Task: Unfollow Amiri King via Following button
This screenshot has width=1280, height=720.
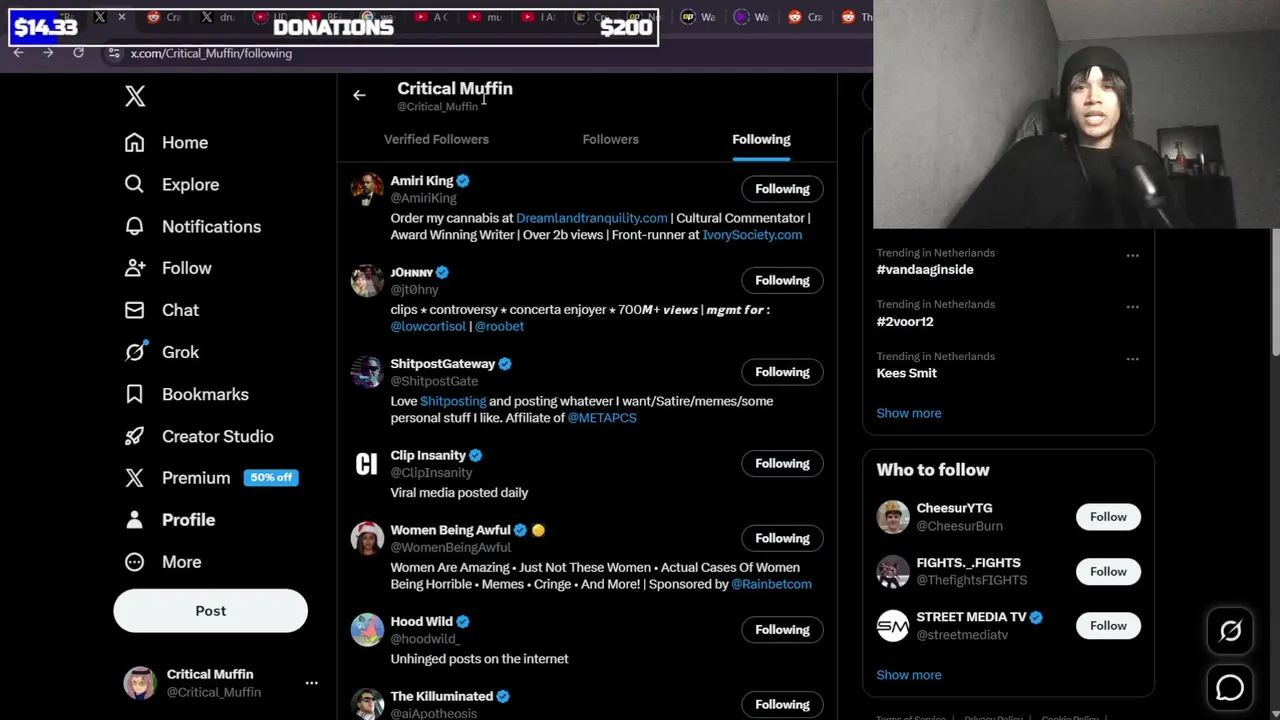Action: coord(782,189)
